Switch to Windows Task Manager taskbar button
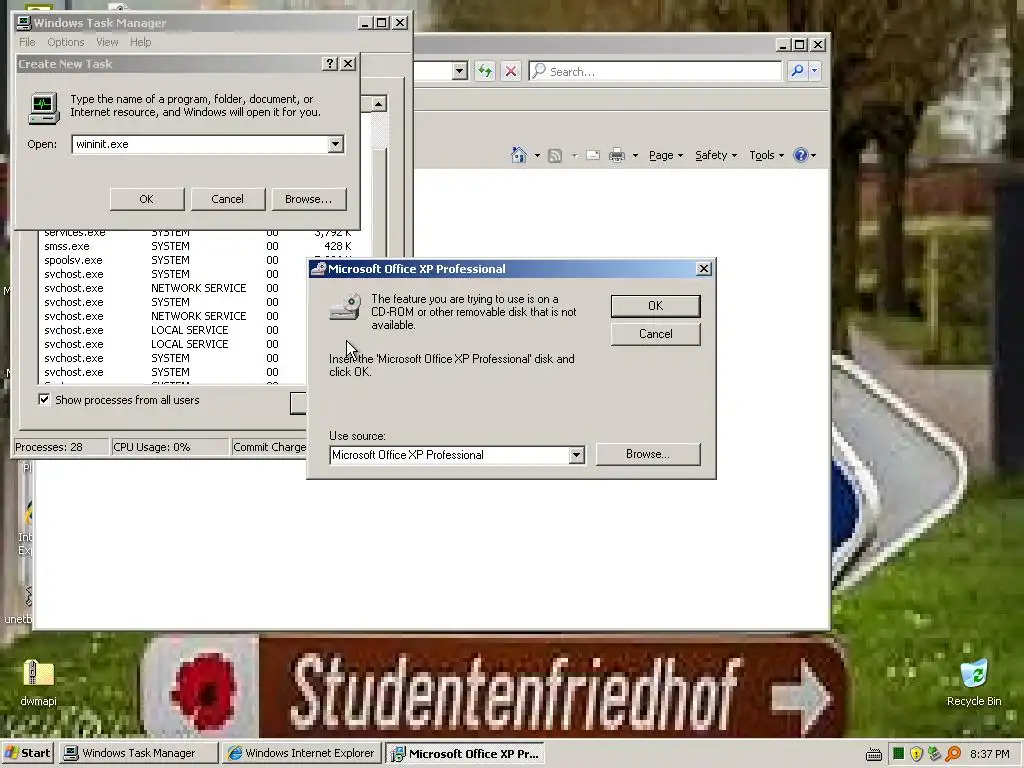 click(138, 753)
